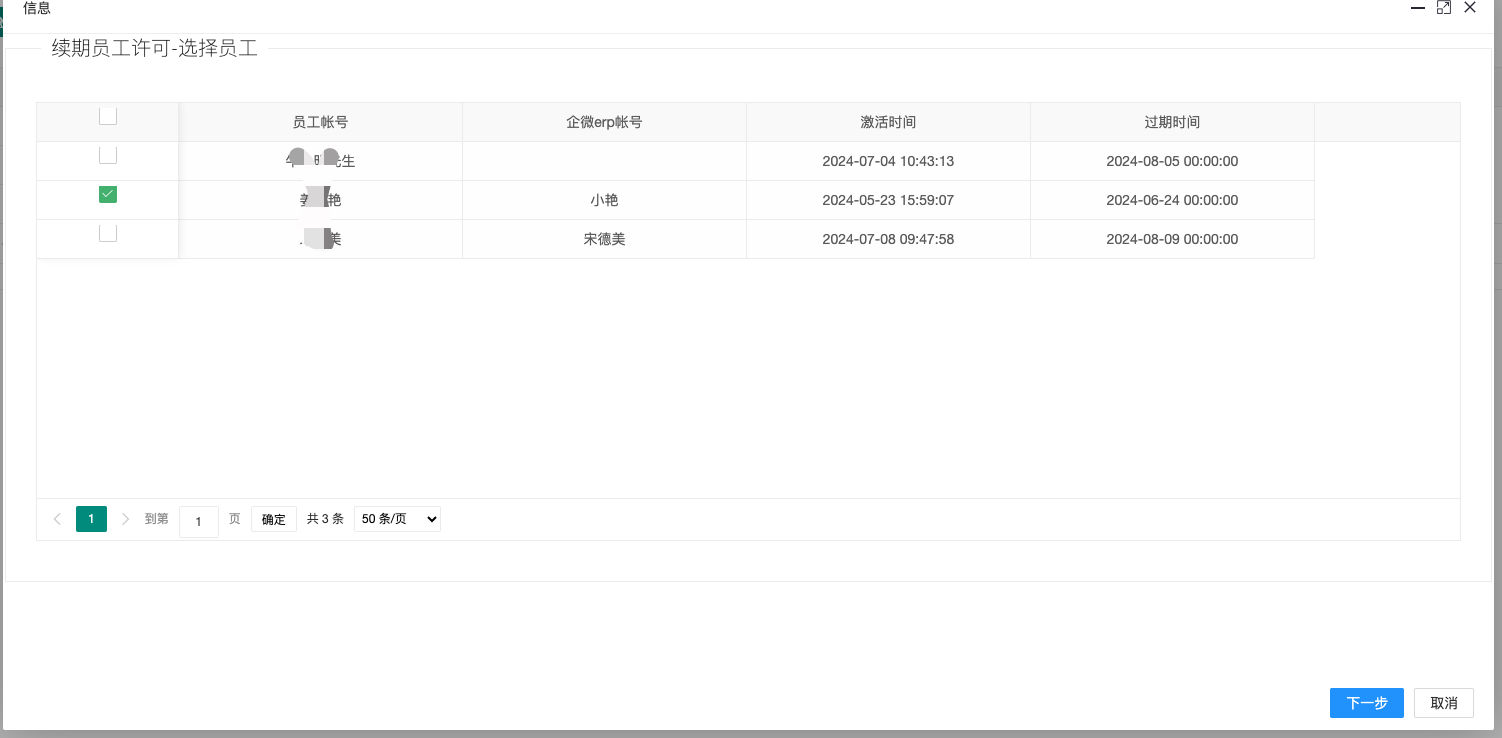Focus the page number input field
Viewport: 1502px width, 738px height.
199,521
